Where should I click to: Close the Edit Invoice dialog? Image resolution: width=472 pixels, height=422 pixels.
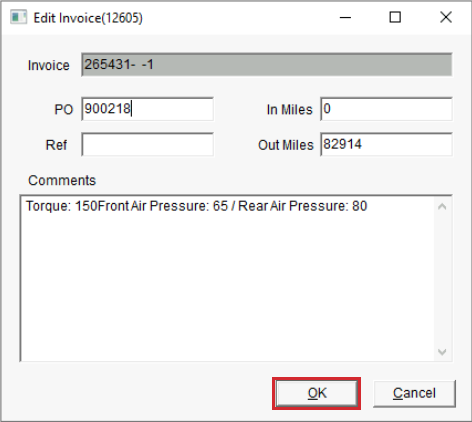click(x=446, y=17)
